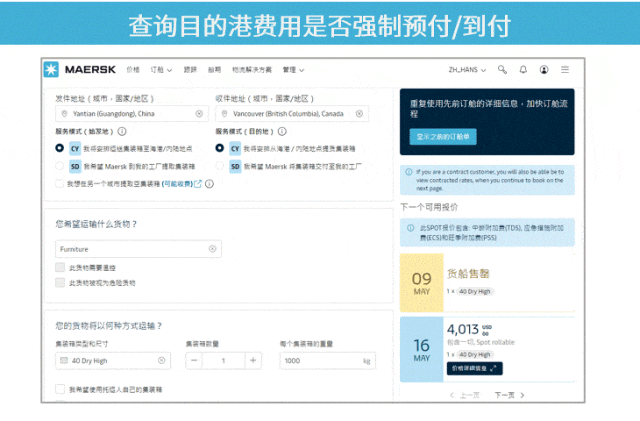The image size is (640, 421).
Task: Expand the 管理 dropdown menu
Action: click(293, 70)
